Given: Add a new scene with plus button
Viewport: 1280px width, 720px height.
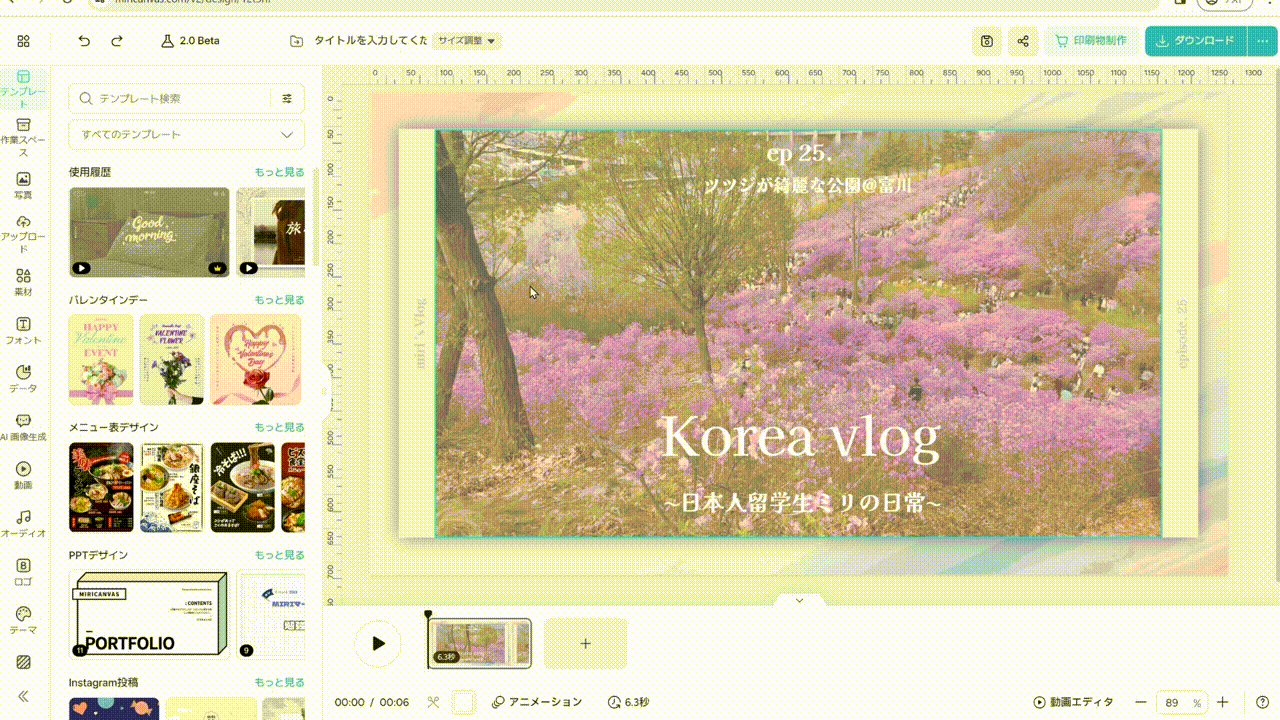Looking at the screenshot, I should point(586,643).
